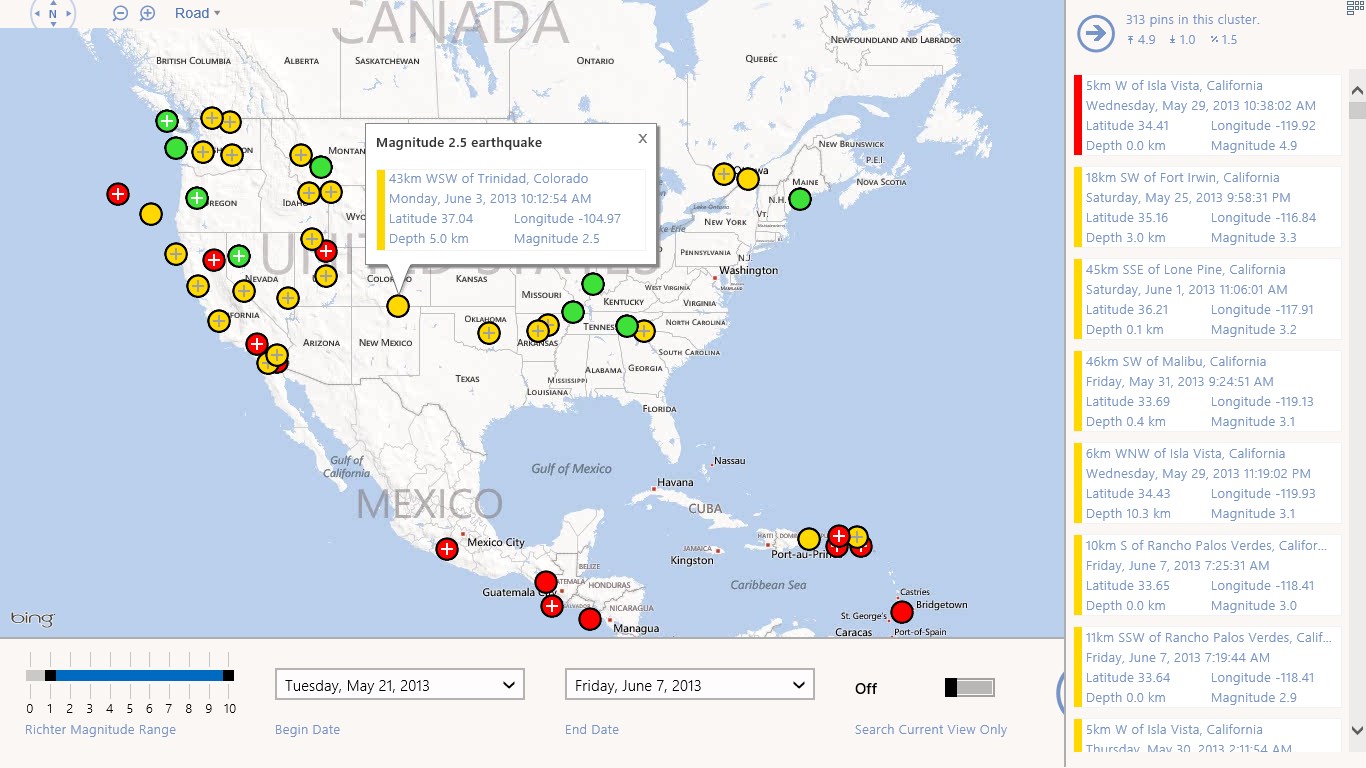
Task: Open the Begin Date dropdown
Action: pyautogui.click(x=399, y=684)
